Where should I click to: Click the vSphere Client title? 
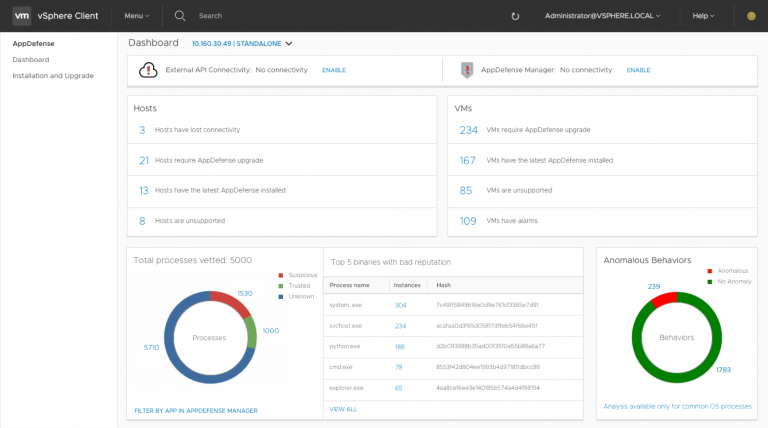68,16
